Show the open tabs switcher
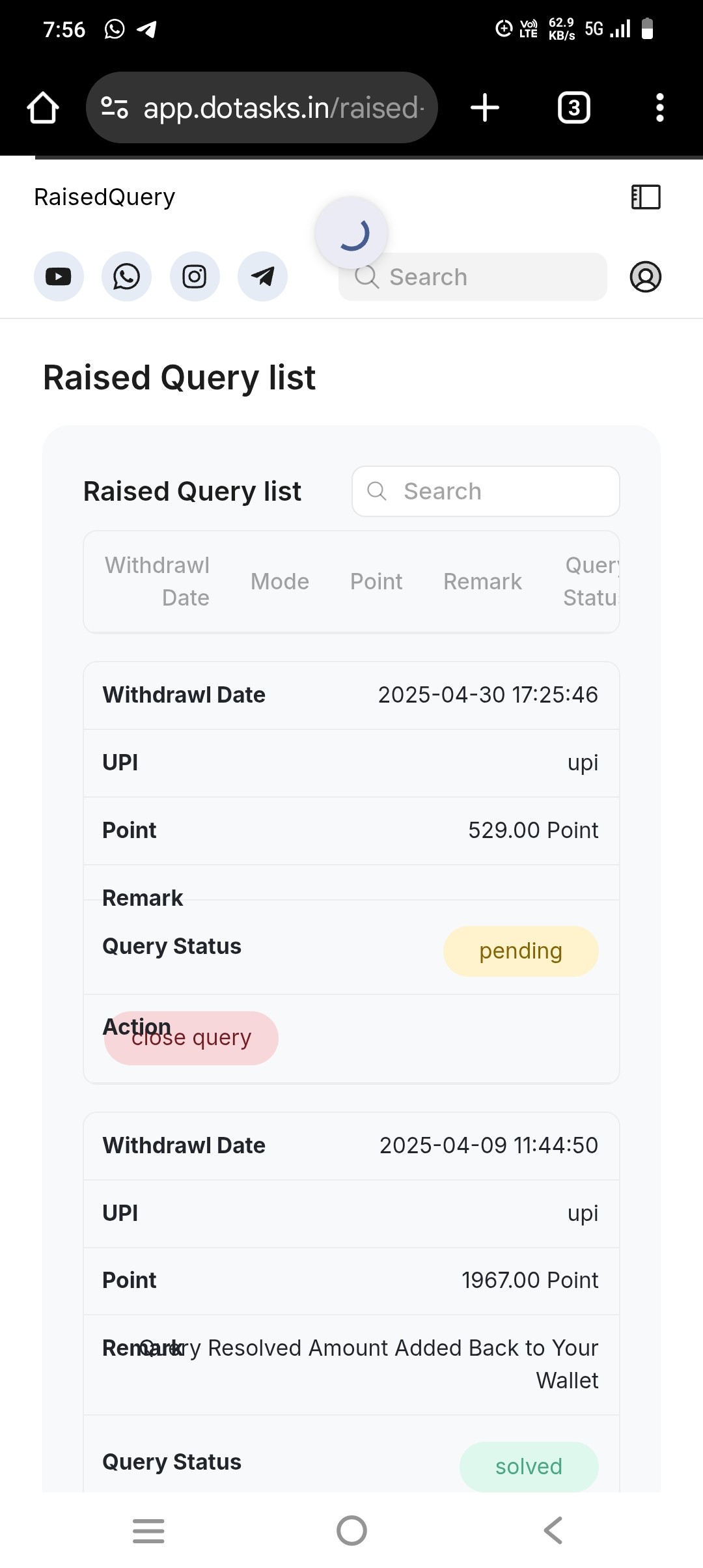Viewport: 703px width, 1568px height. point(574,107)
